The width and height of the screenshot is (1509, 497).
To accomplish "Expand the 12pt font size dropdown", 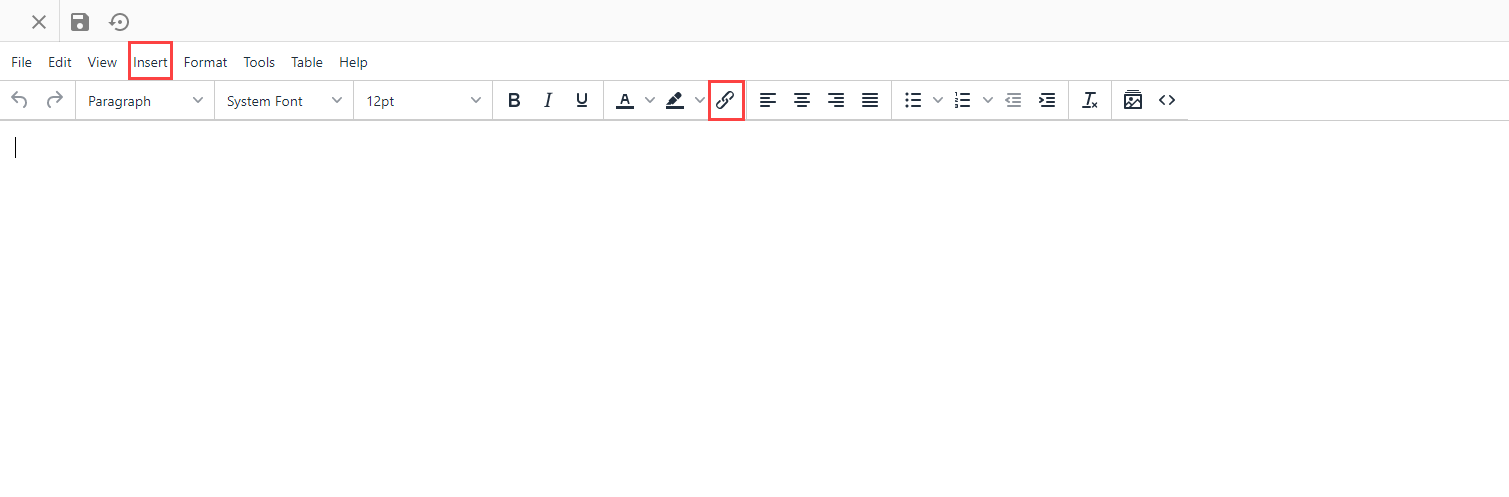I will point(423,101).
